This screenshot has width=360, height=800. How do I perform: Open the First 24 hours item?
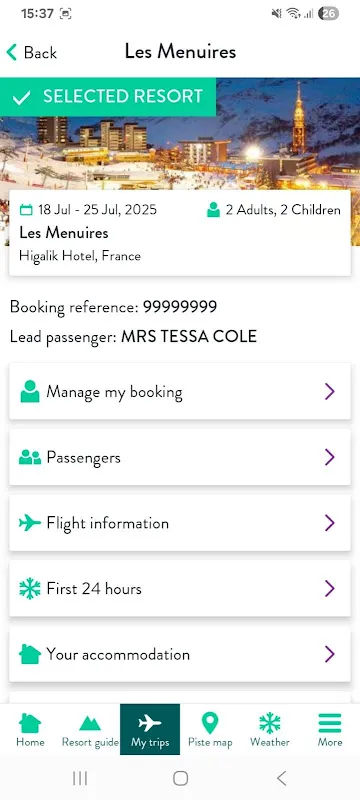pos(180,589)
